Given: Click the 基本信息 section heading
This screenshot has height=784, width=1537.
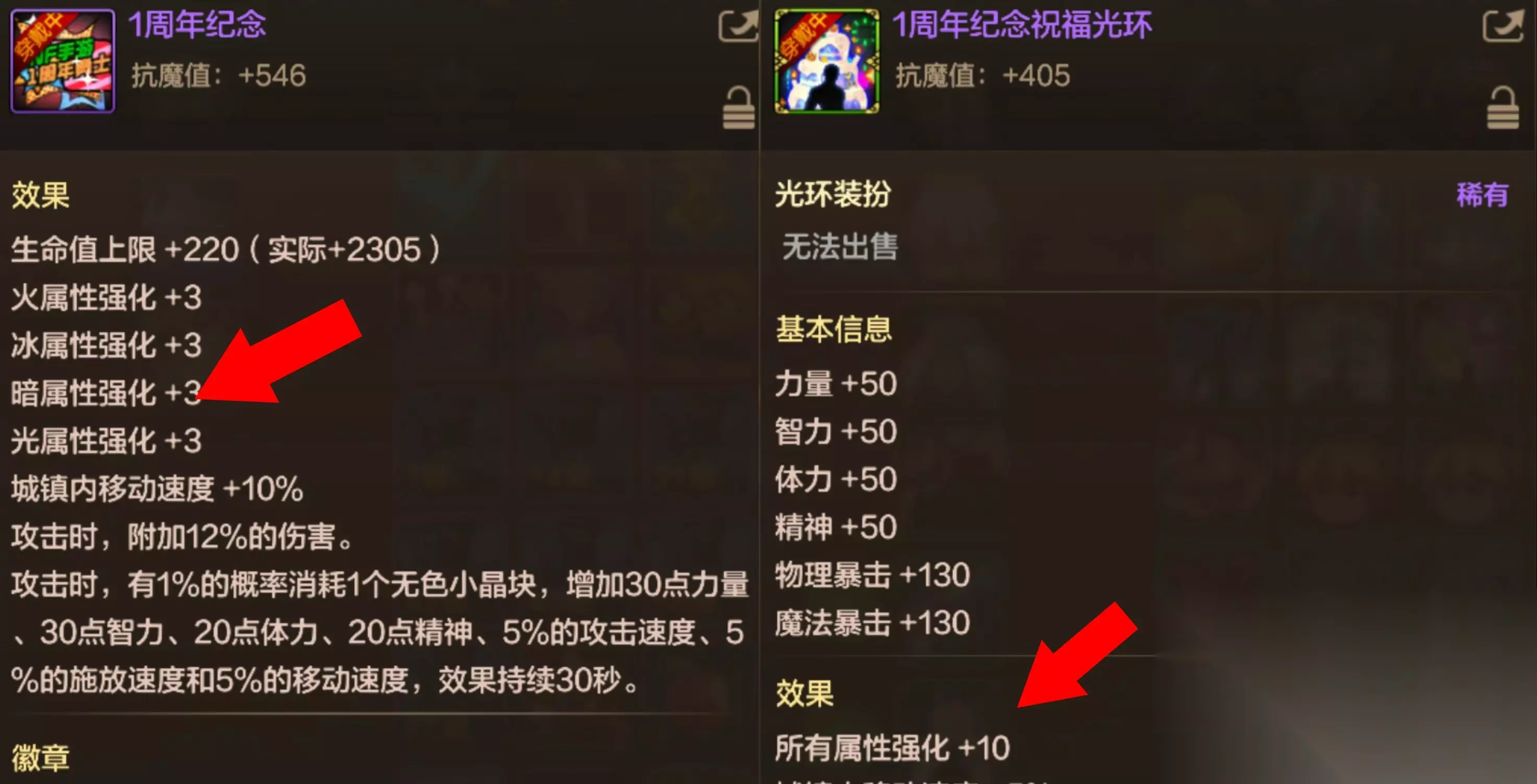Looking at the screenshot, I should point(834,329).
